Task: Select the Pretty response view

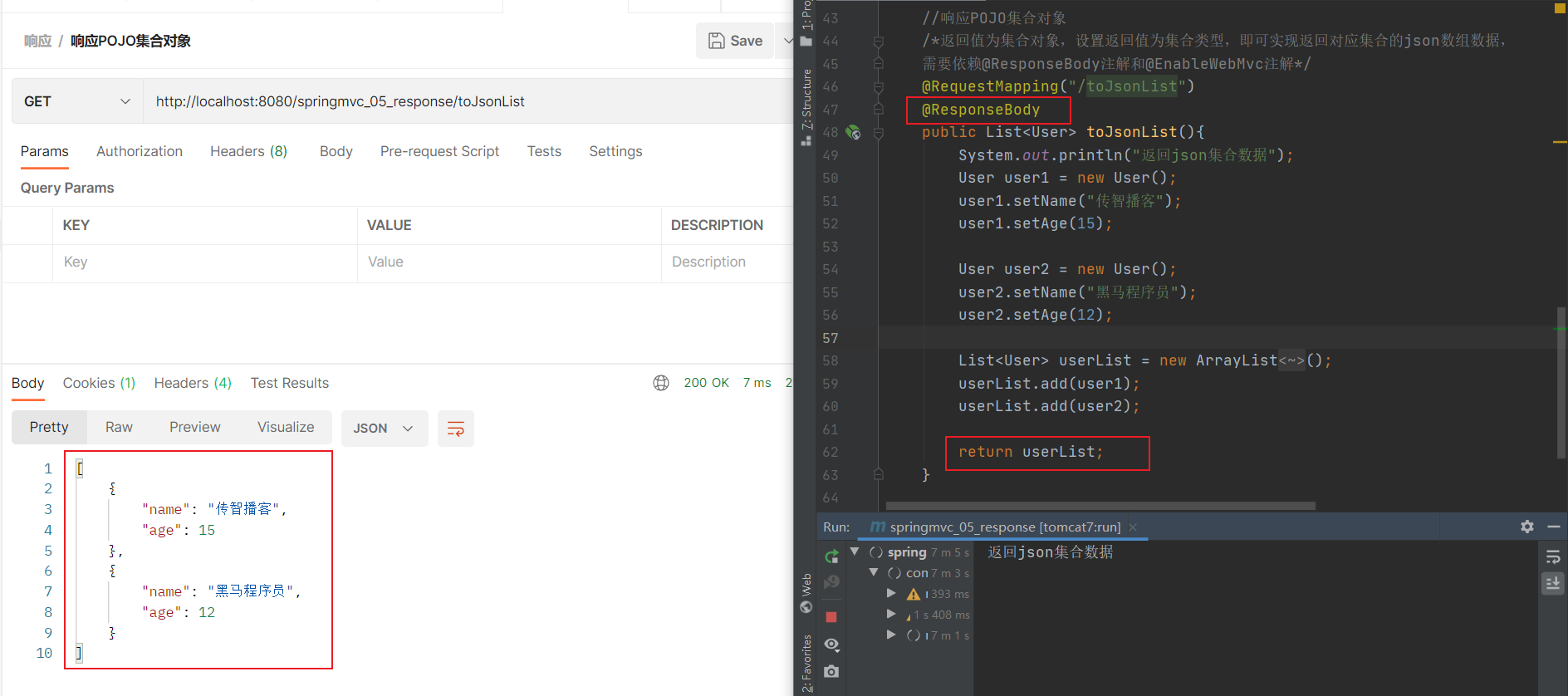Action: click(49, 427)
